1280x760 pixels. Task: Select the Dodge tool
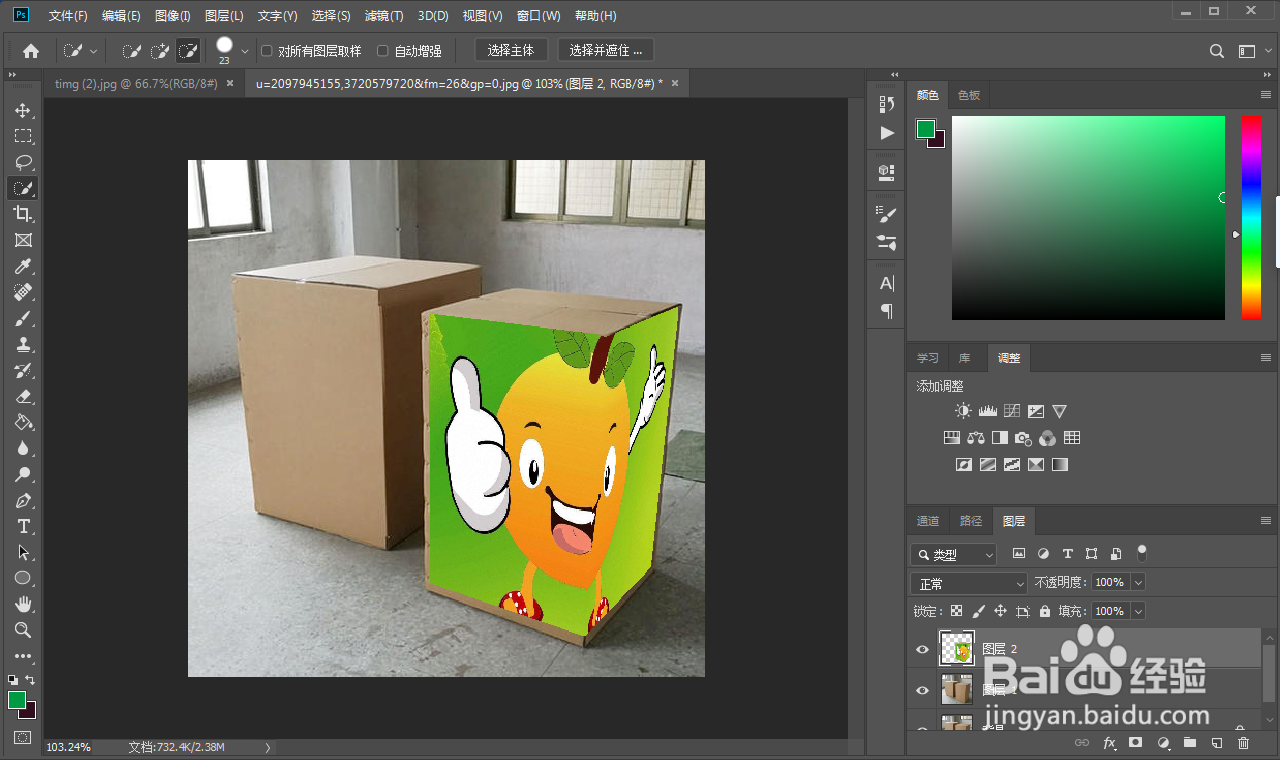23,474
